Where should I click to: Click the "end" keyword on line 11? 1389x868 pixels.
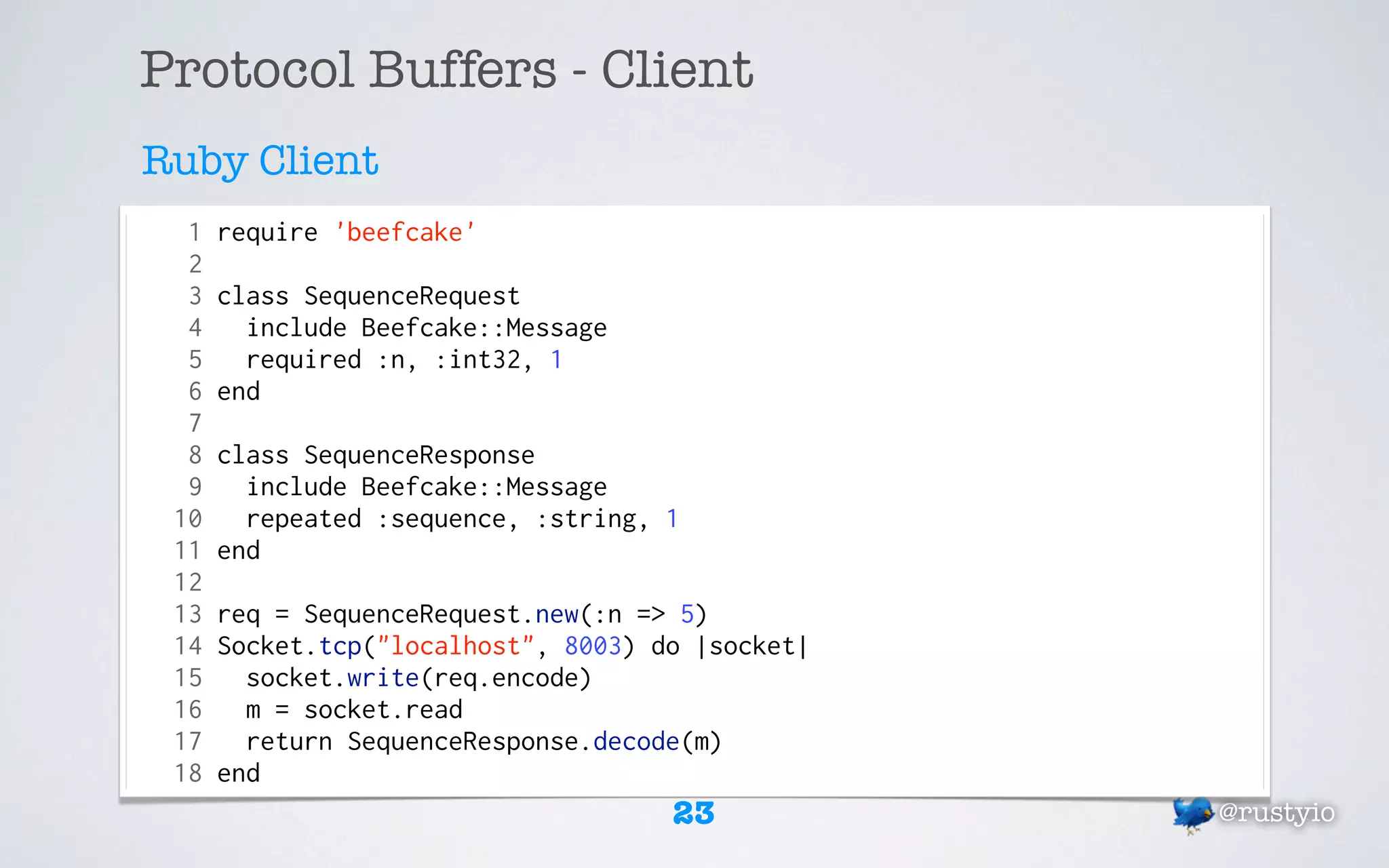click(239, 551)
